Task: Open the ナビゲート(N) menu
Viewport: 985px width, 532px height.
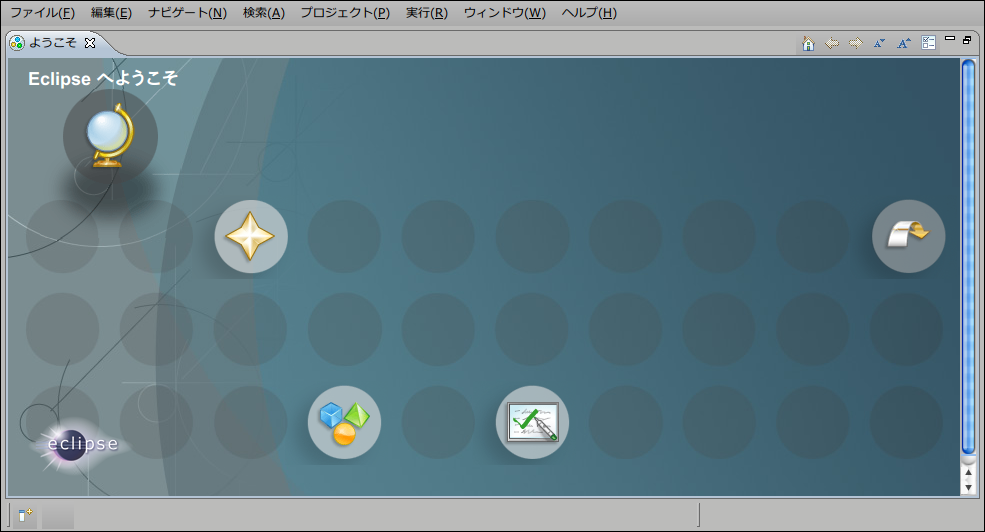Action: click(187, 13)
